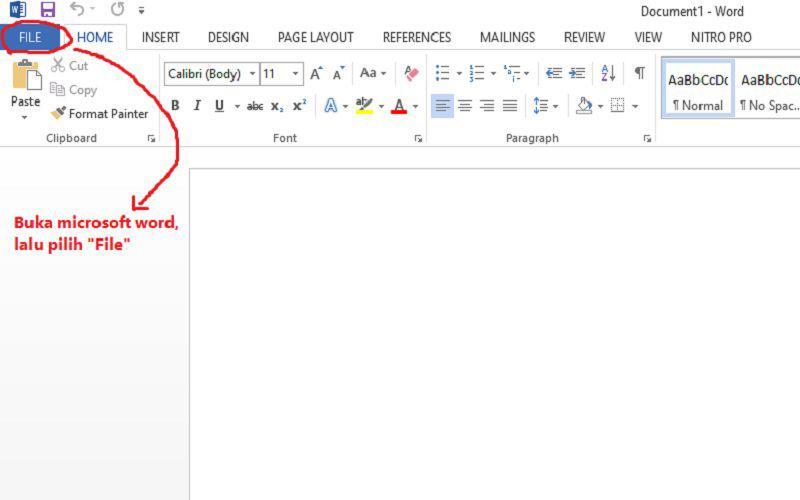Select Justify alignment
This screenshot has width=800, height=500.
coord(510,106)
